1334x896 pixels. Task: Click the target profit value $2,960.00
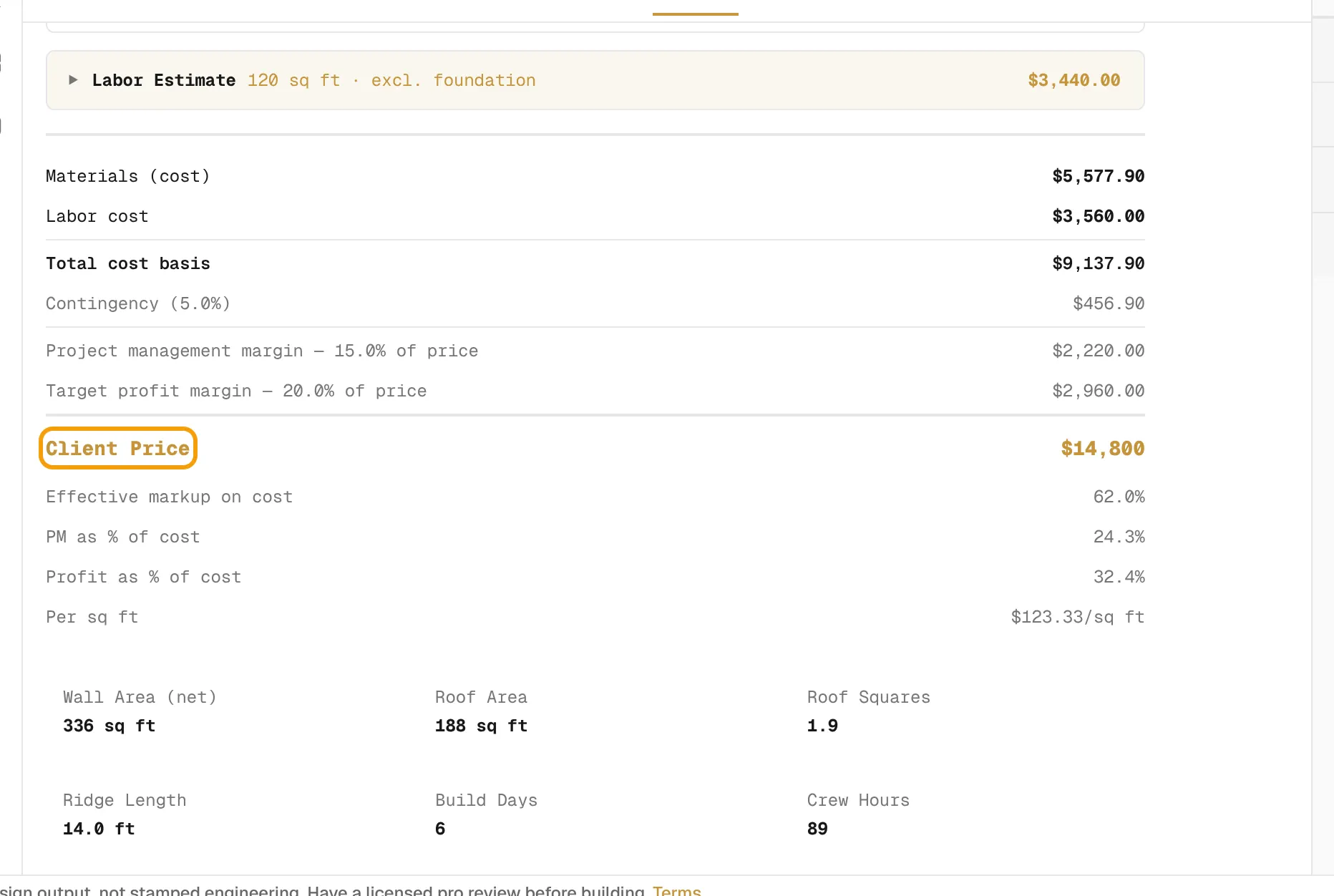pyautogui.click(x=1099, y=391)
